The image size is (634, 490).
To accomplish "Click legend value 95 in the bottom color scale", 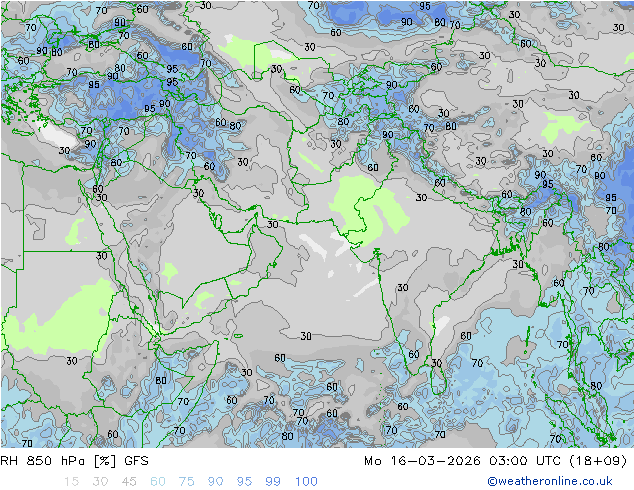I will [x=244, y=482].
